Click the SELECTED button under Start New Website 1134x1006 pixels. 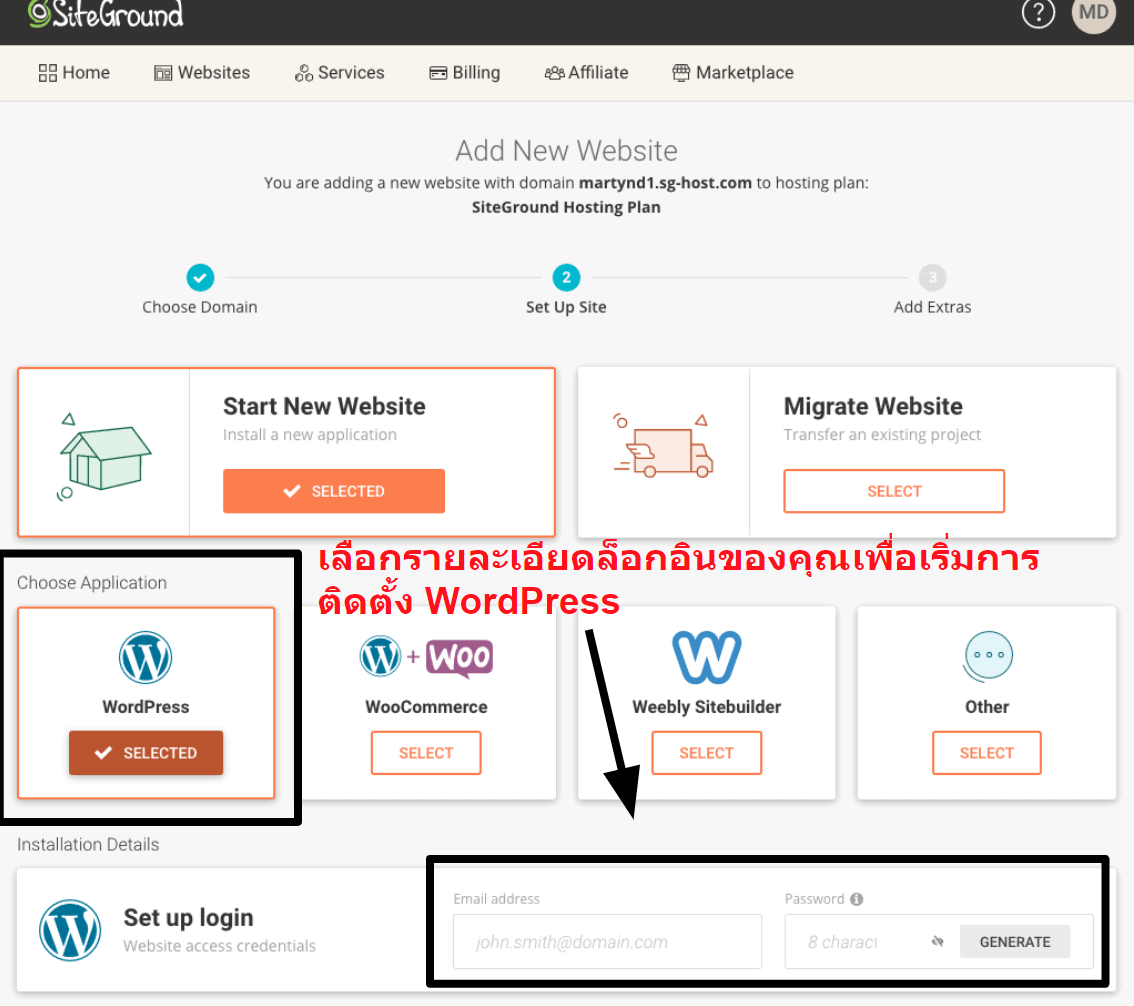tap(333, 491)
